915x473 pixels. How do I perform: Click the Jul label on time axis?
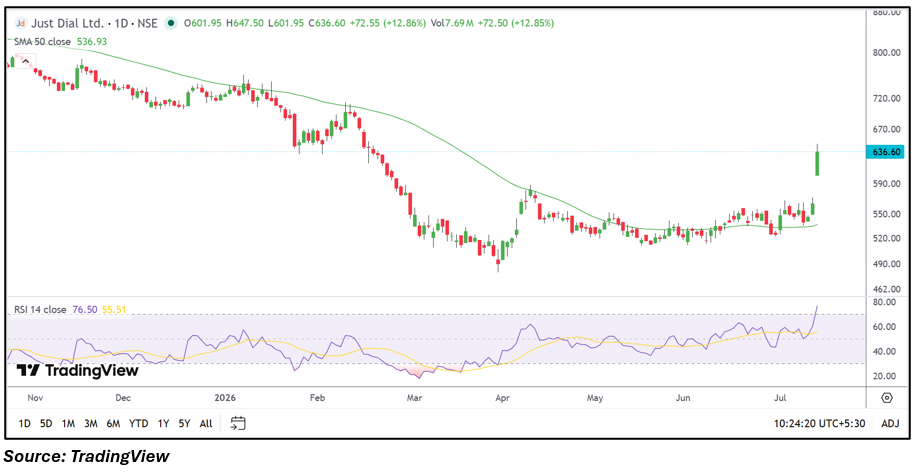(780, 398)
